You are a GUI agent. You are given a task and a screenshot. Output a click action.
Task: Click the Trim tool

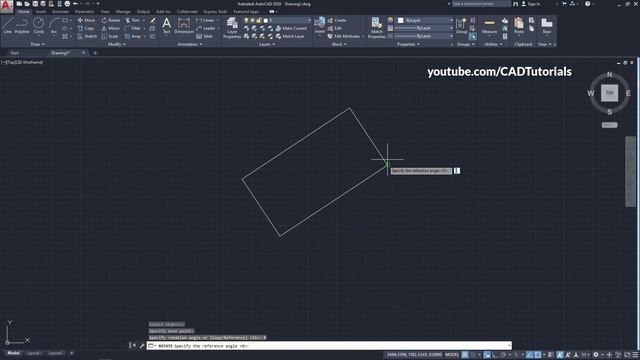click(133, 20)
